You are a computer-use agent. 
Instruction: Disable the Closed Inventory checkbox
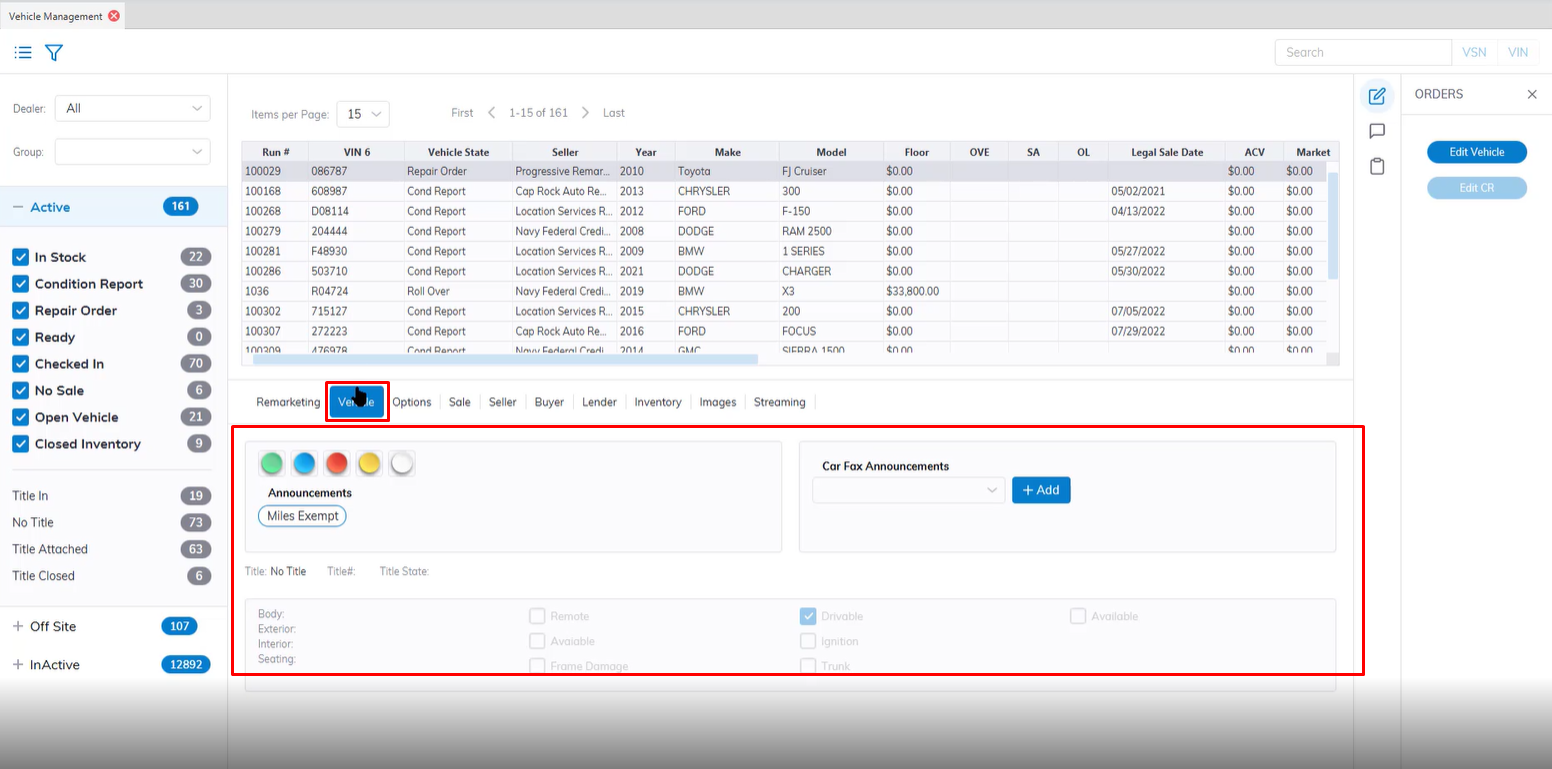coord(20,444)
